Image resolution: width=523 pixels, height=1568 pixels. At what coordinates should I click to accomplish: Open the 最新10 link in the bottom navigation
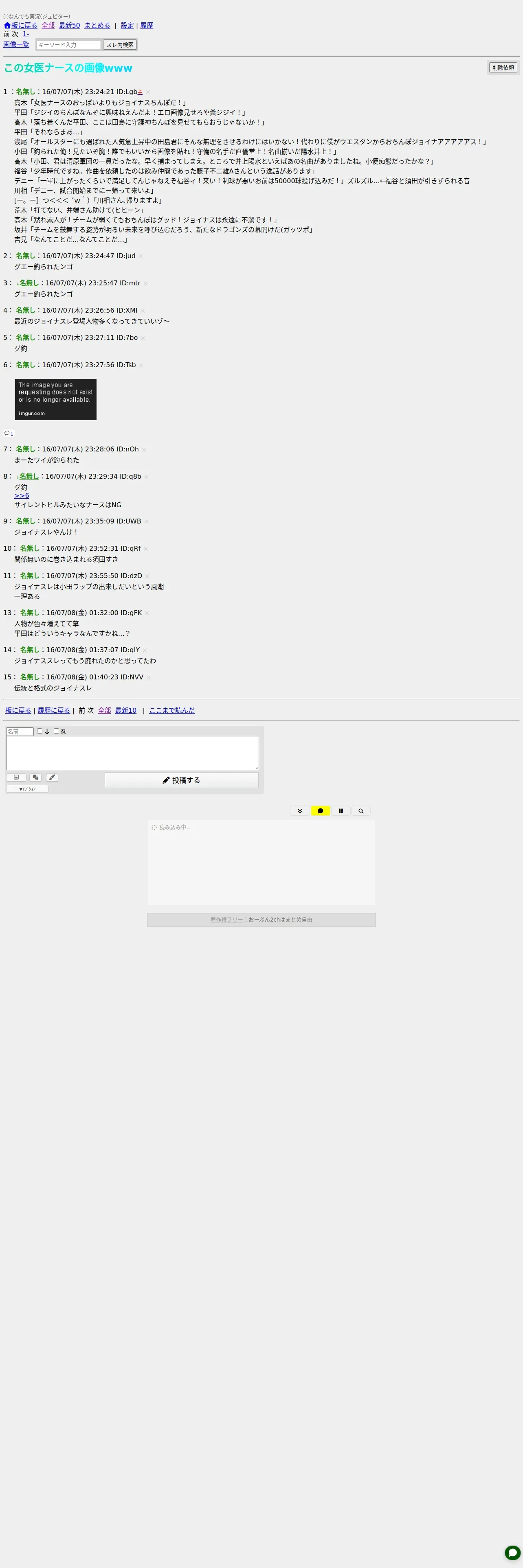coord(126,710)
